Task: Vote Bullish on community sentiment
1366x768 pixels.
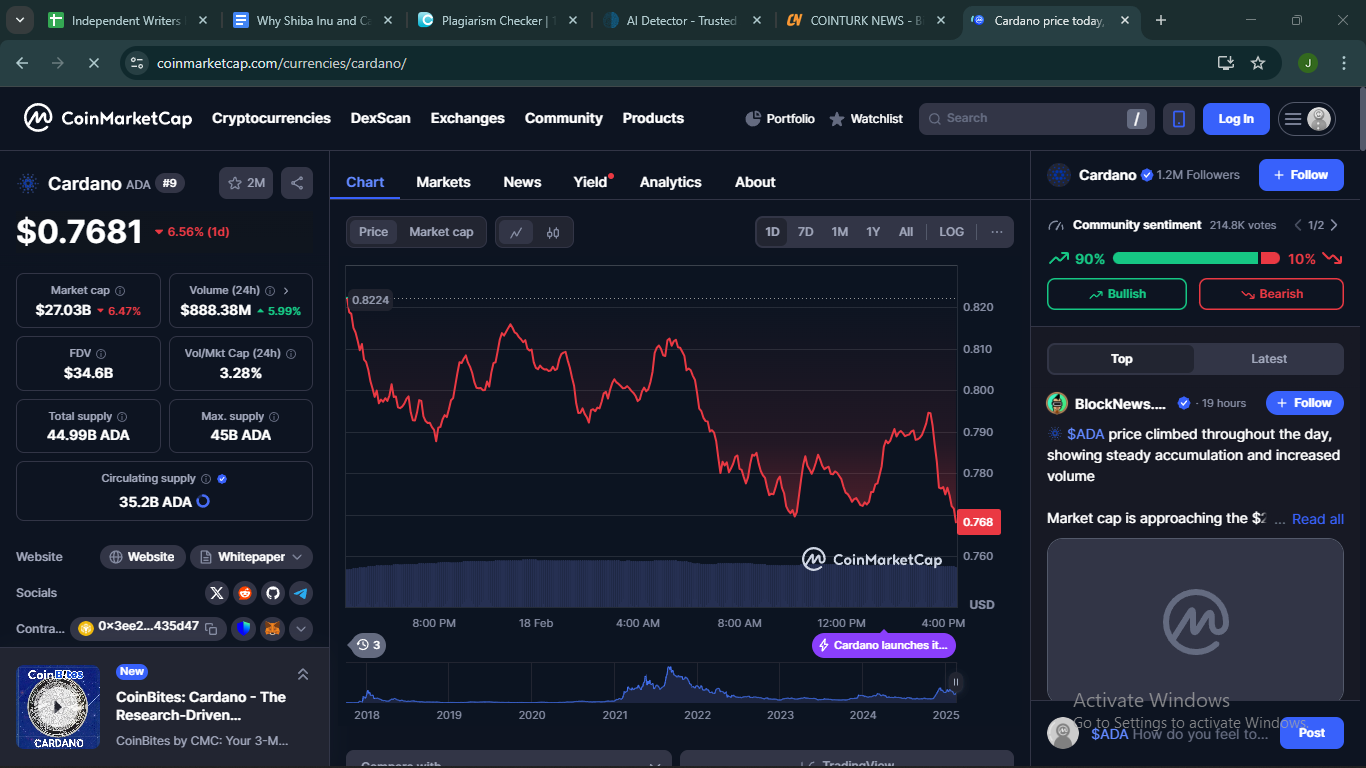Action: [x=1117, y=294]
